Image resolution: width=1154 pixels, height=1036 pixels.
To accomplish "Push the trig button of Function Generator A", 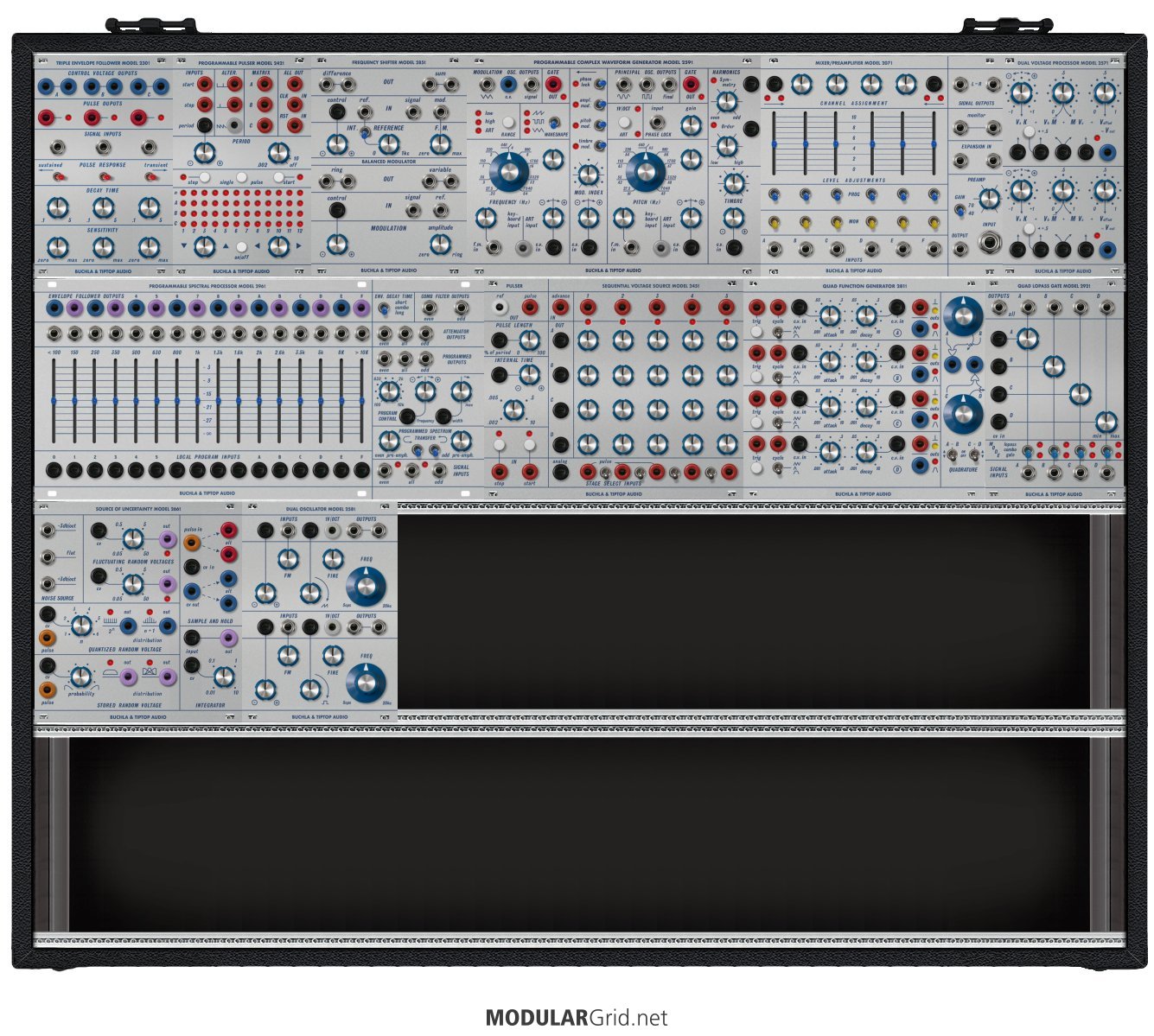I will point(756,331).
